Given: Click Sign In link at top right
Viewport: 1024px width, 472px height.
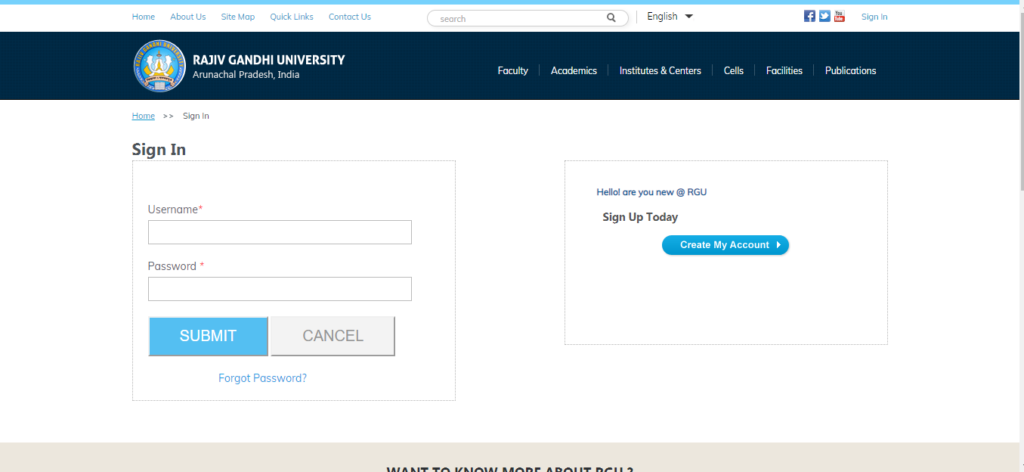Looking at the screenshot, I should click(874, 17).
